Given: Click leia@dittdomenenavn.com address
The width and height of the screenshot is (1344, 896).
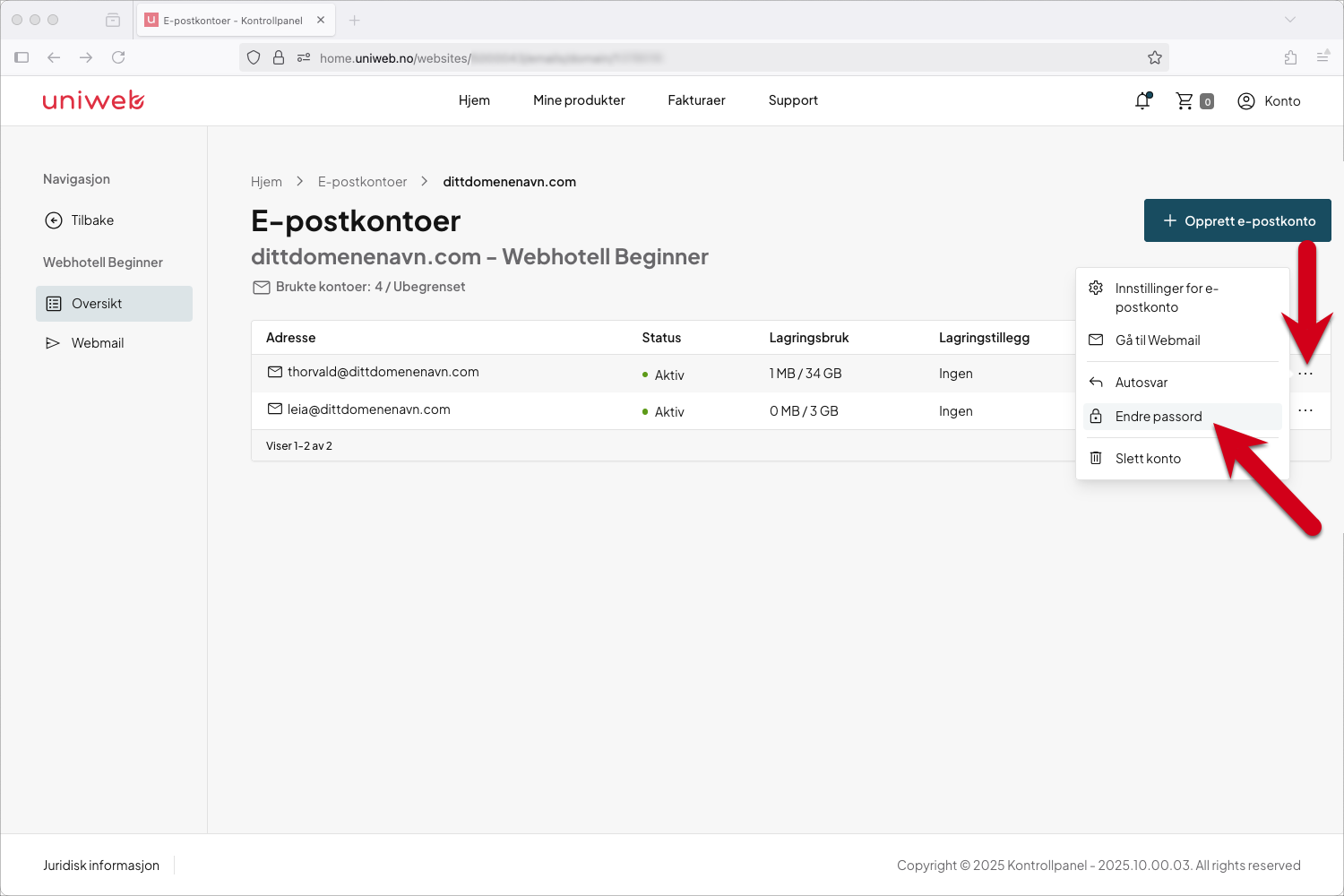Looking at the screenshot, I should 368,409.
